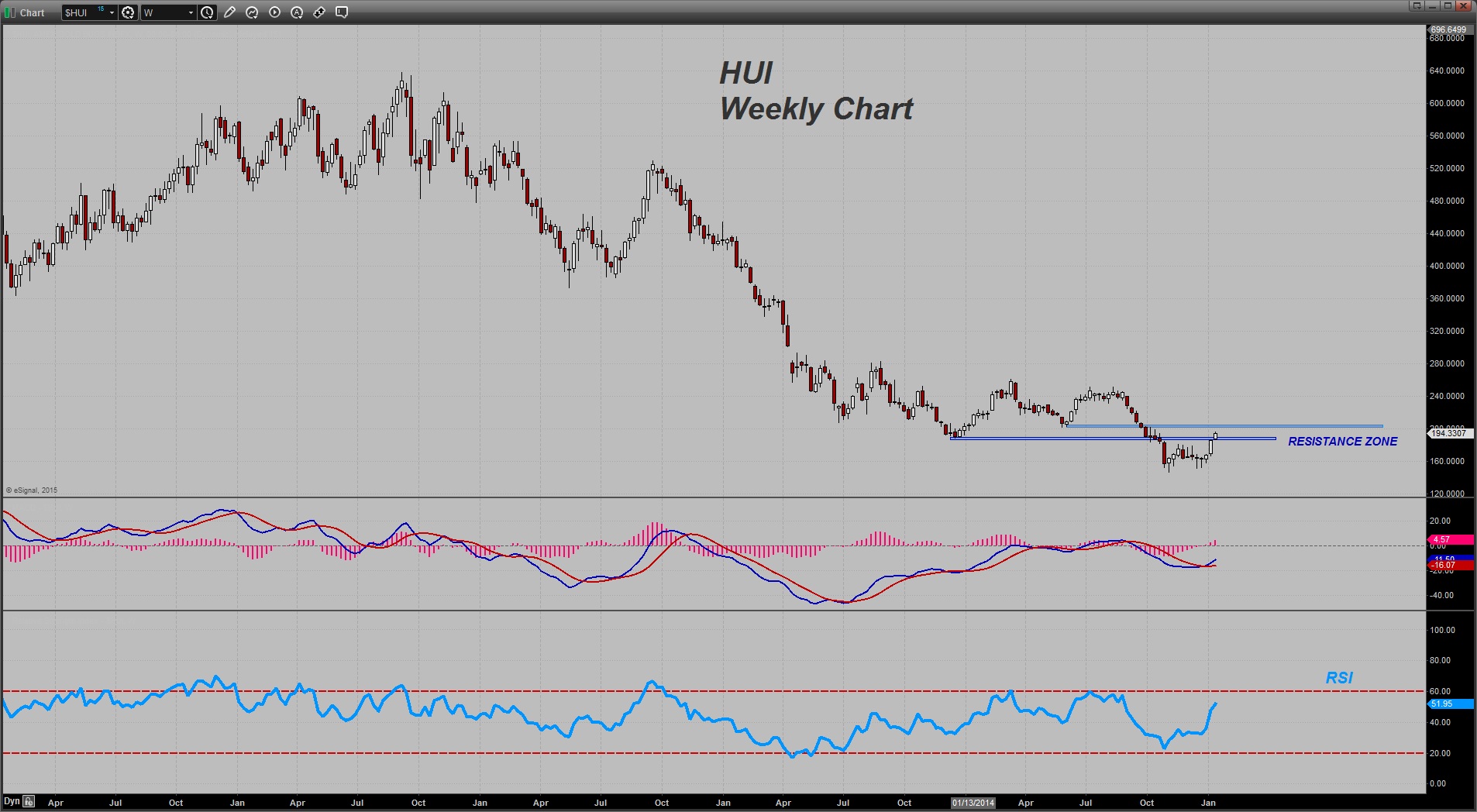The width and height of the screenshot is (1477, 812).
Task: Expand the W interval dropdown
Action: click(191, 12)
